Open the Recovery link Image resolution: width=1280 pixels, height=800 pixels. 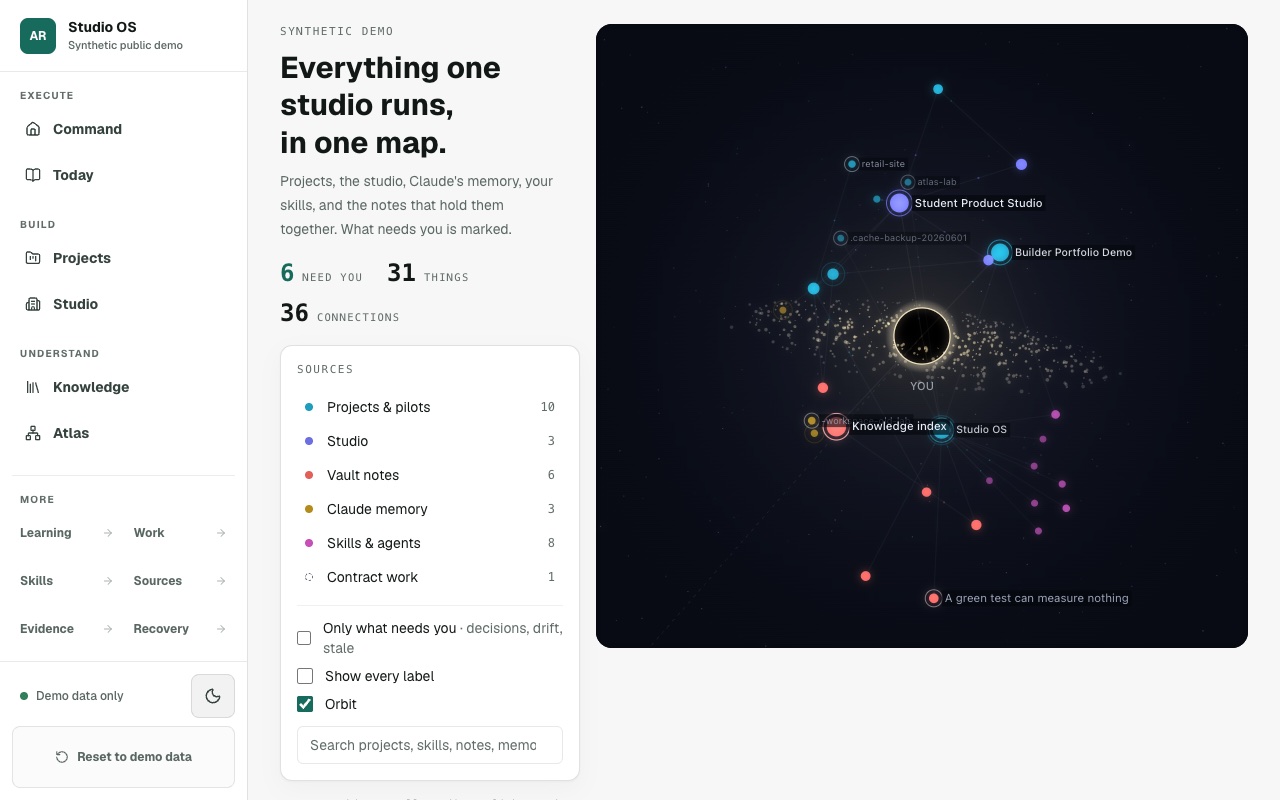(180, 629)
